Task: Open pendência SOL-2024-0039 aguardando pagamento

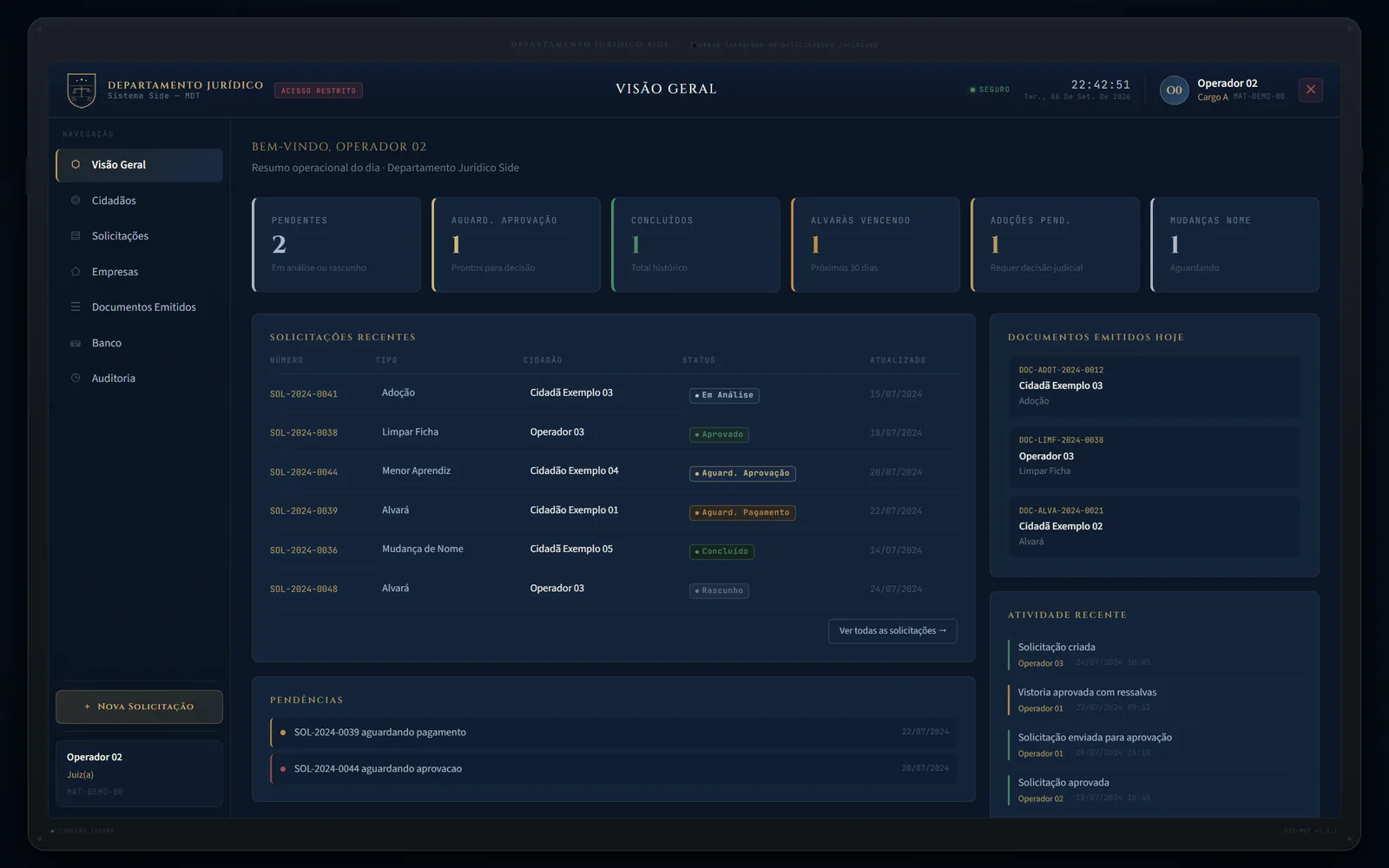Action: pyautogui.click(x=614, y=733)
